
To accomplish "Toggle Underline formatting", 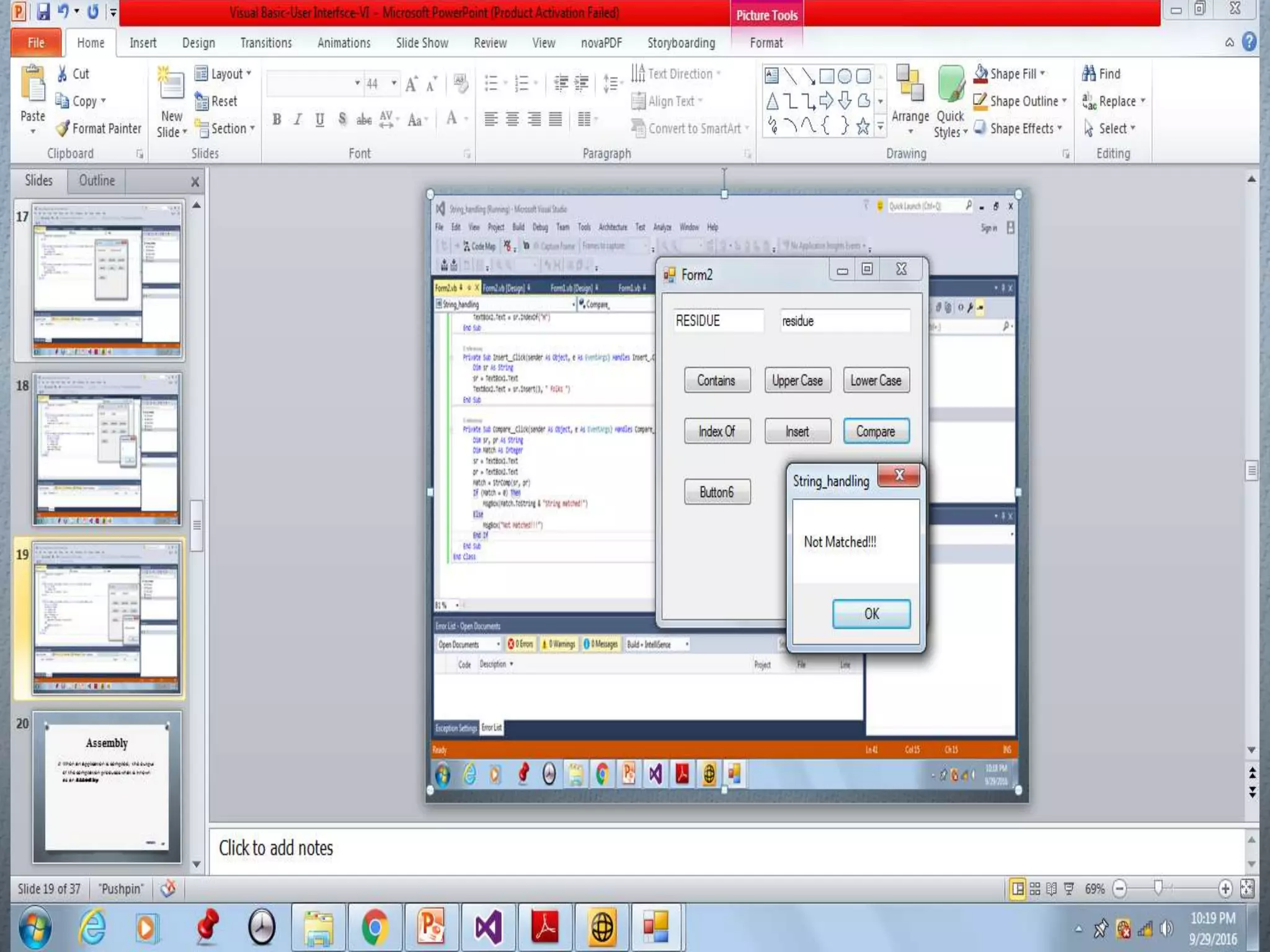I will 319,120.
